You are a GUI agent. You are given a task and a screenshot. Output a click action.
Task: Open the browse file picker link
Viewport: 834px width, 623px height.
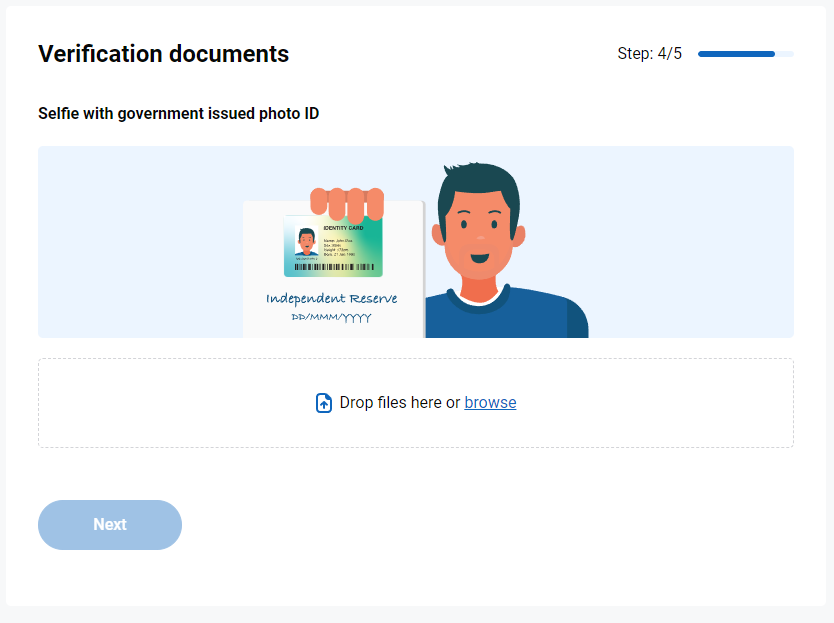[x=490, y=402]
